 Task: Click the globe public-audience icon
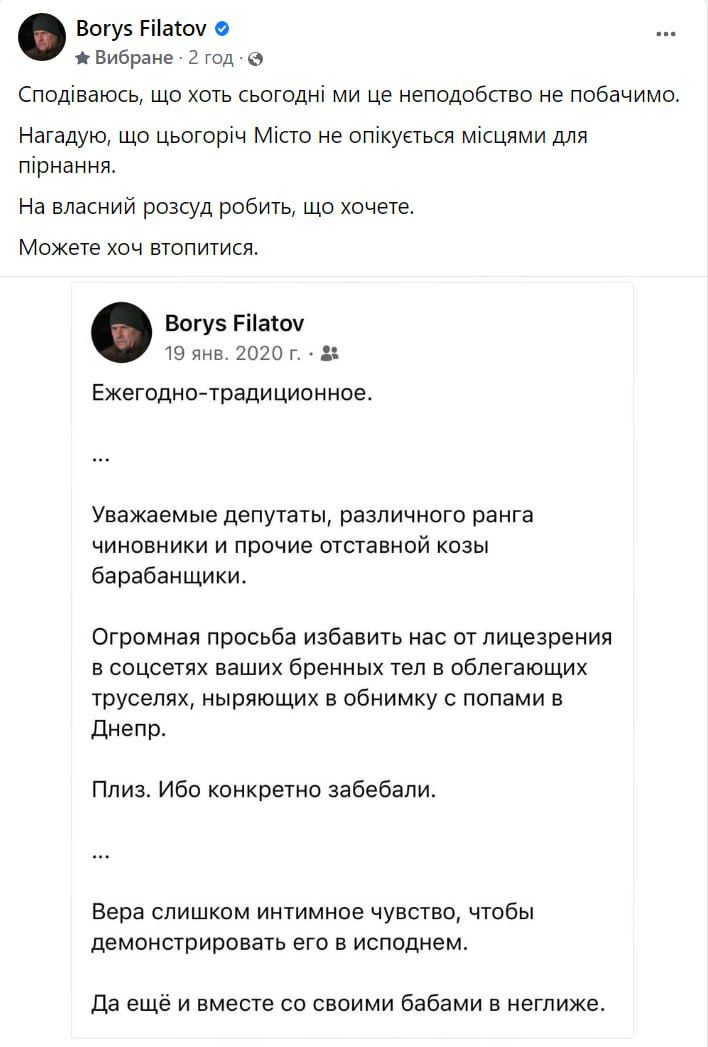click(255, 59)
